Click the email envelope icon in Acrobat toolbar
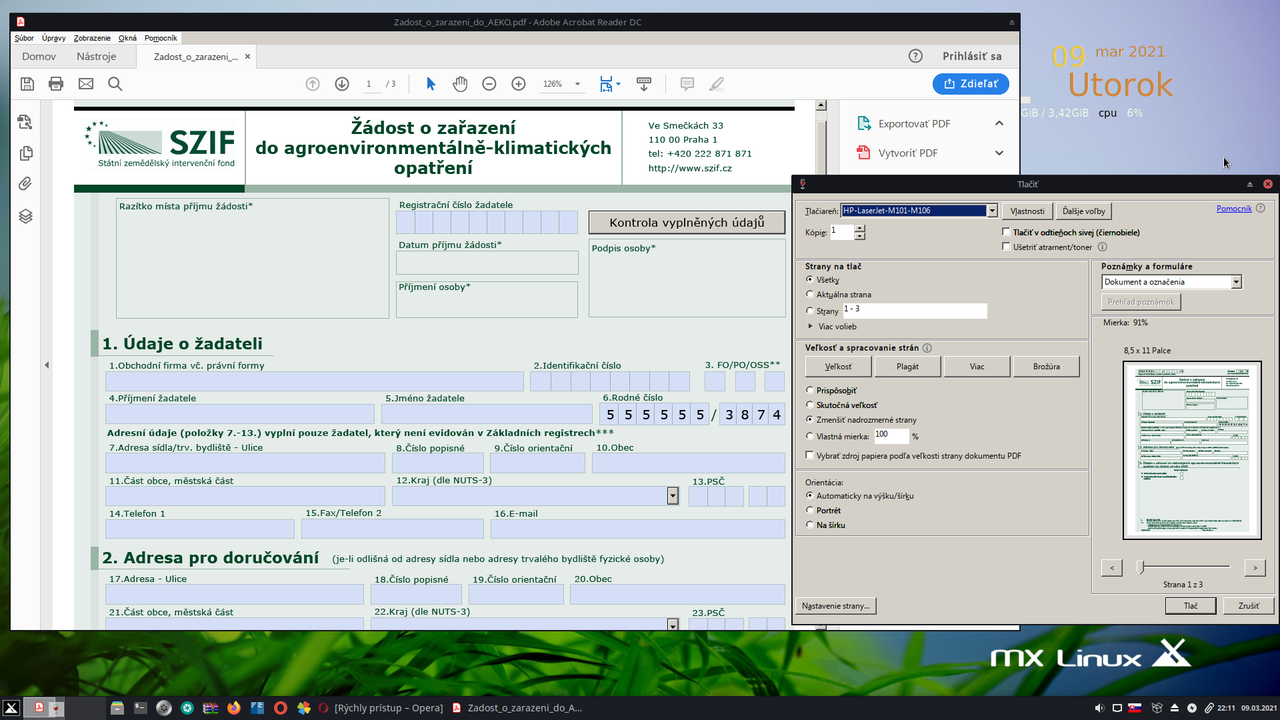This screenshot has width=1280, height=720. (86, 84)
